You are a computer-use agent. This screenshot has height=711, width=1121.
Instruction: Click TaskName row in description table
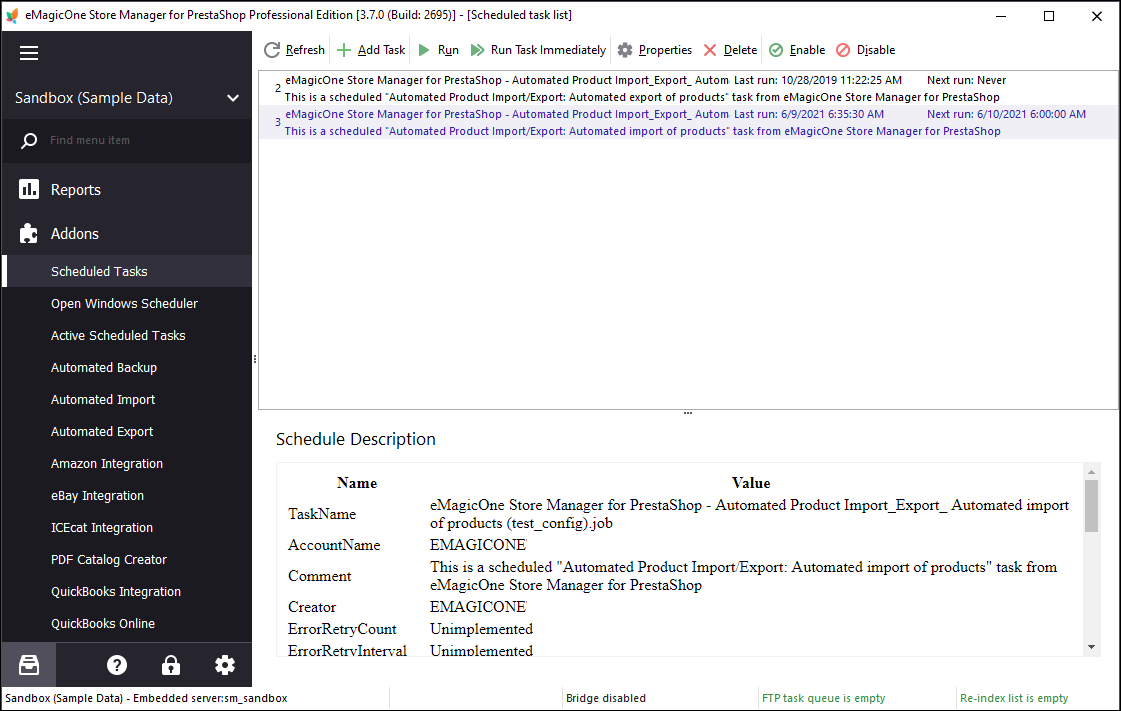click(679, 514)
